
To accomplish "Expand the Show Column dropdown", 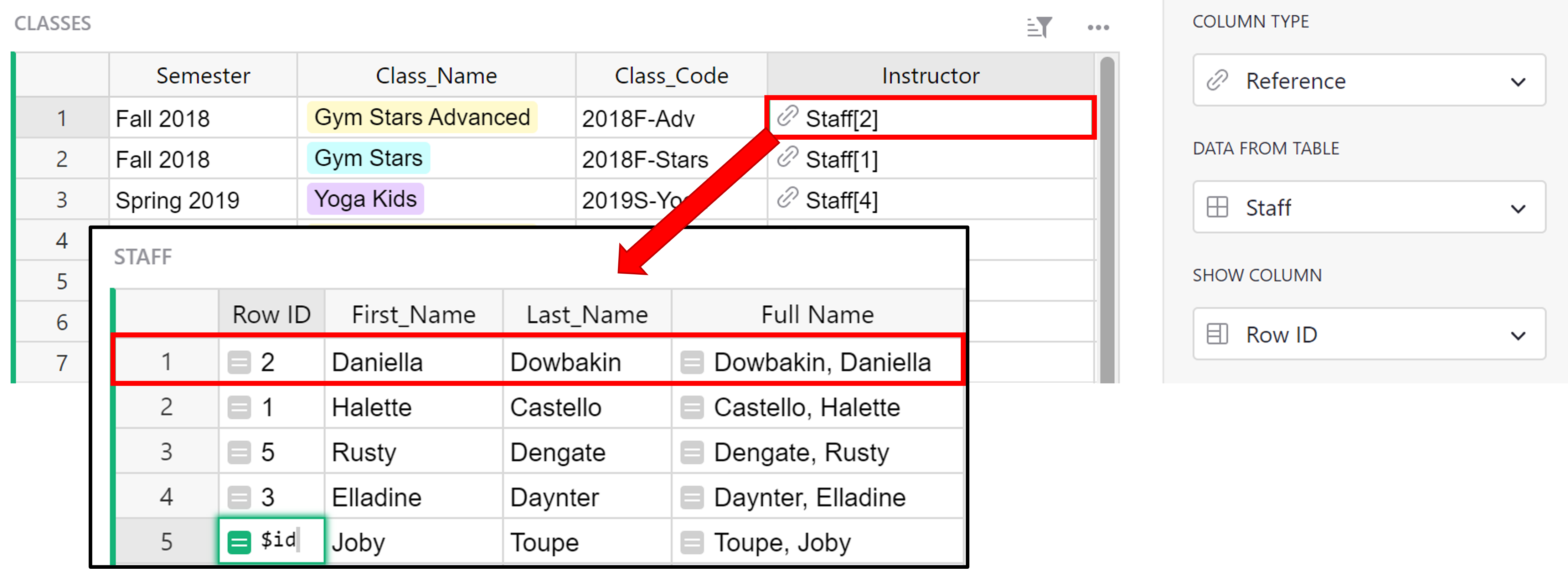I will [x=1519, y=335].
